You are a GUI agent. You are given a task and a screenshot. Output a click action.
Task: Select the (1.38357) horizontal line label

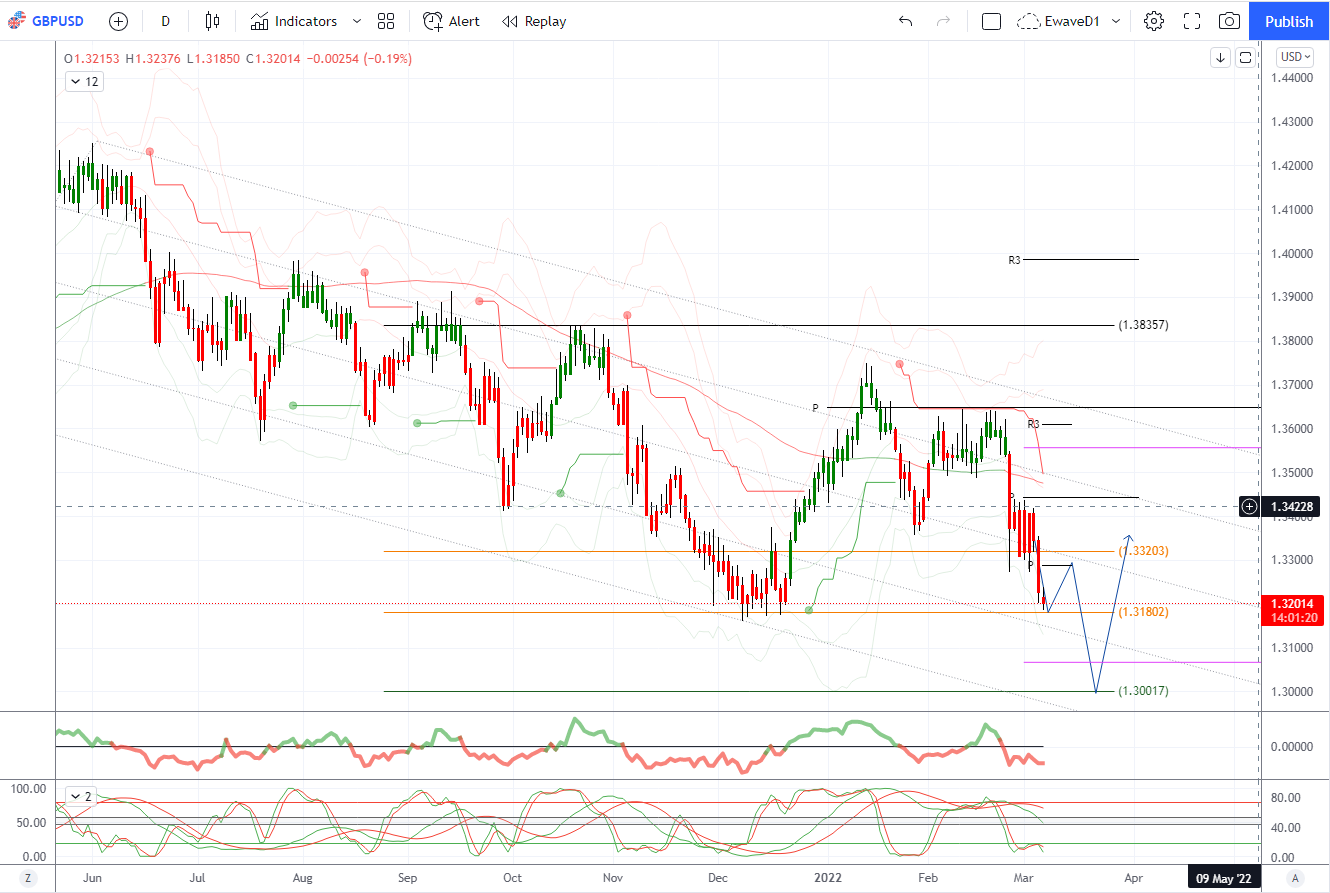1143,325
